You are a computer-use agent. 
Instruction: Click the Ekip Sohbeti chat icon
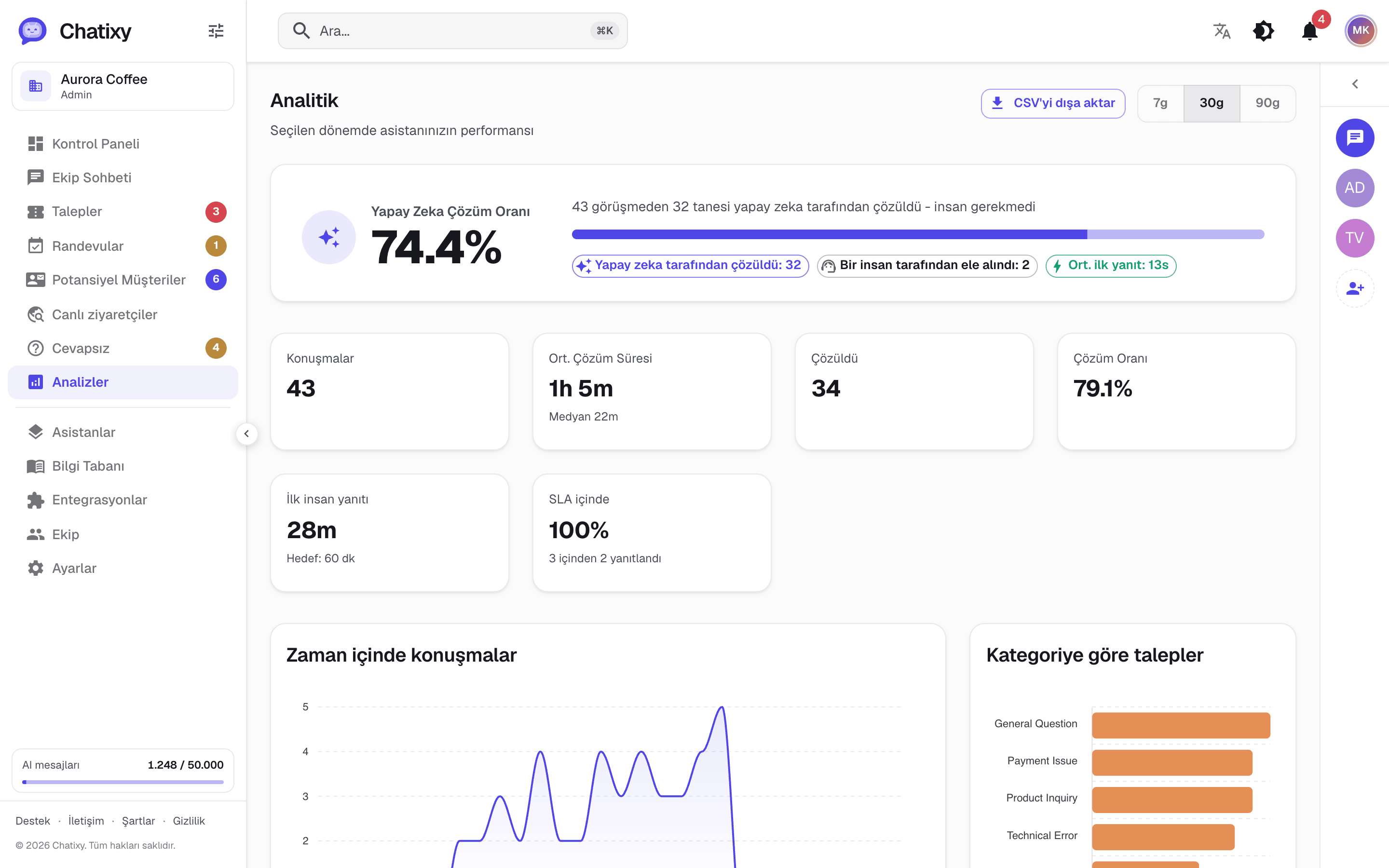click(36, 177)
